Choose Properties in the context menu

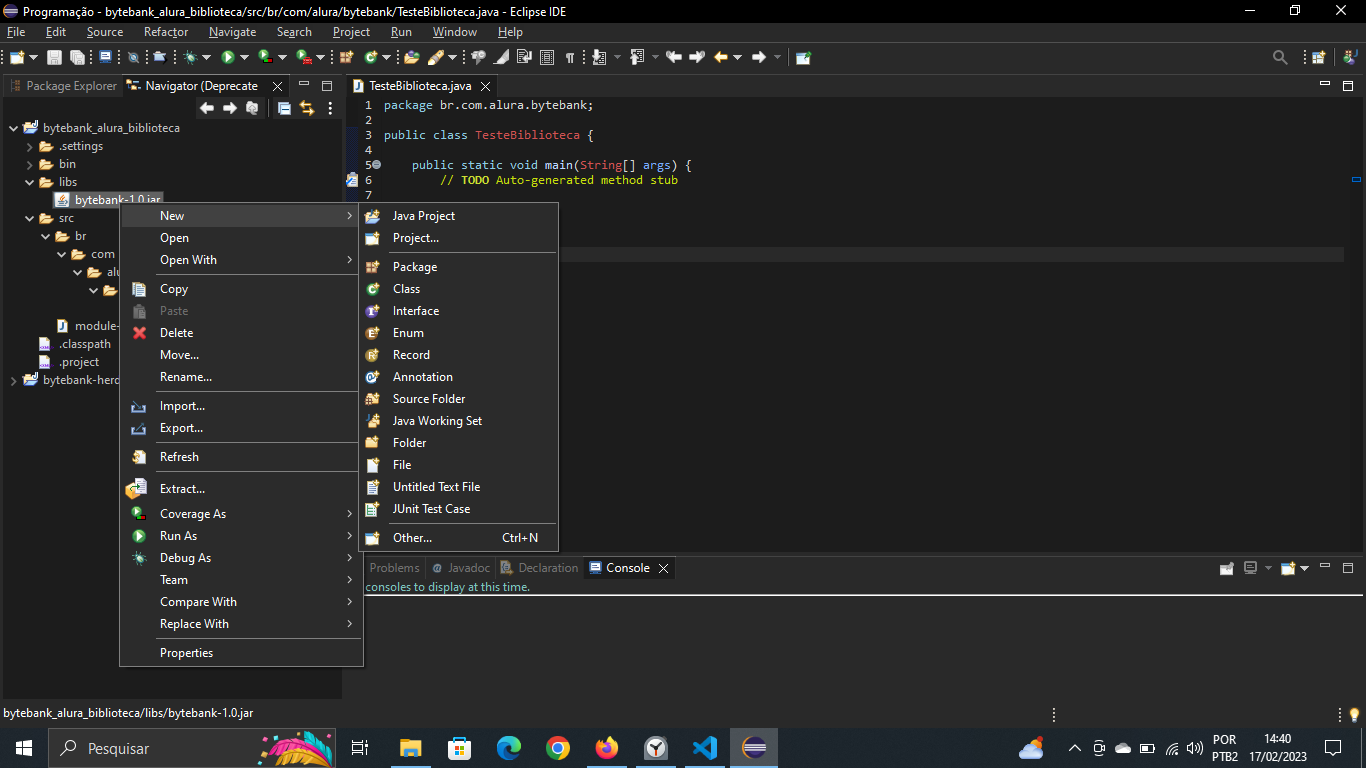pyautogui.click(x=241, y=653)
